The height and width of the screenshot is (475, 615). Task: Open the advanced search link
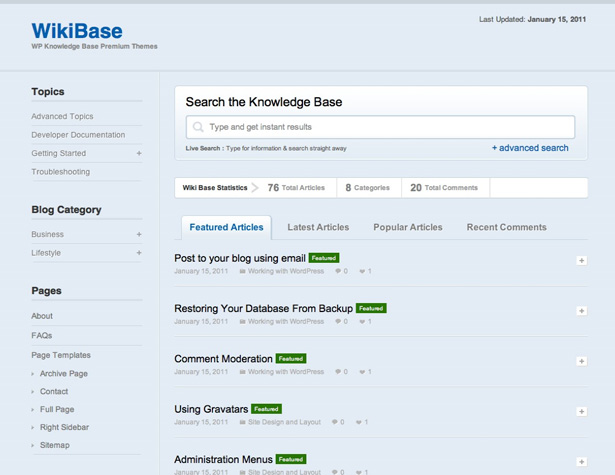[x=530, y=148]
